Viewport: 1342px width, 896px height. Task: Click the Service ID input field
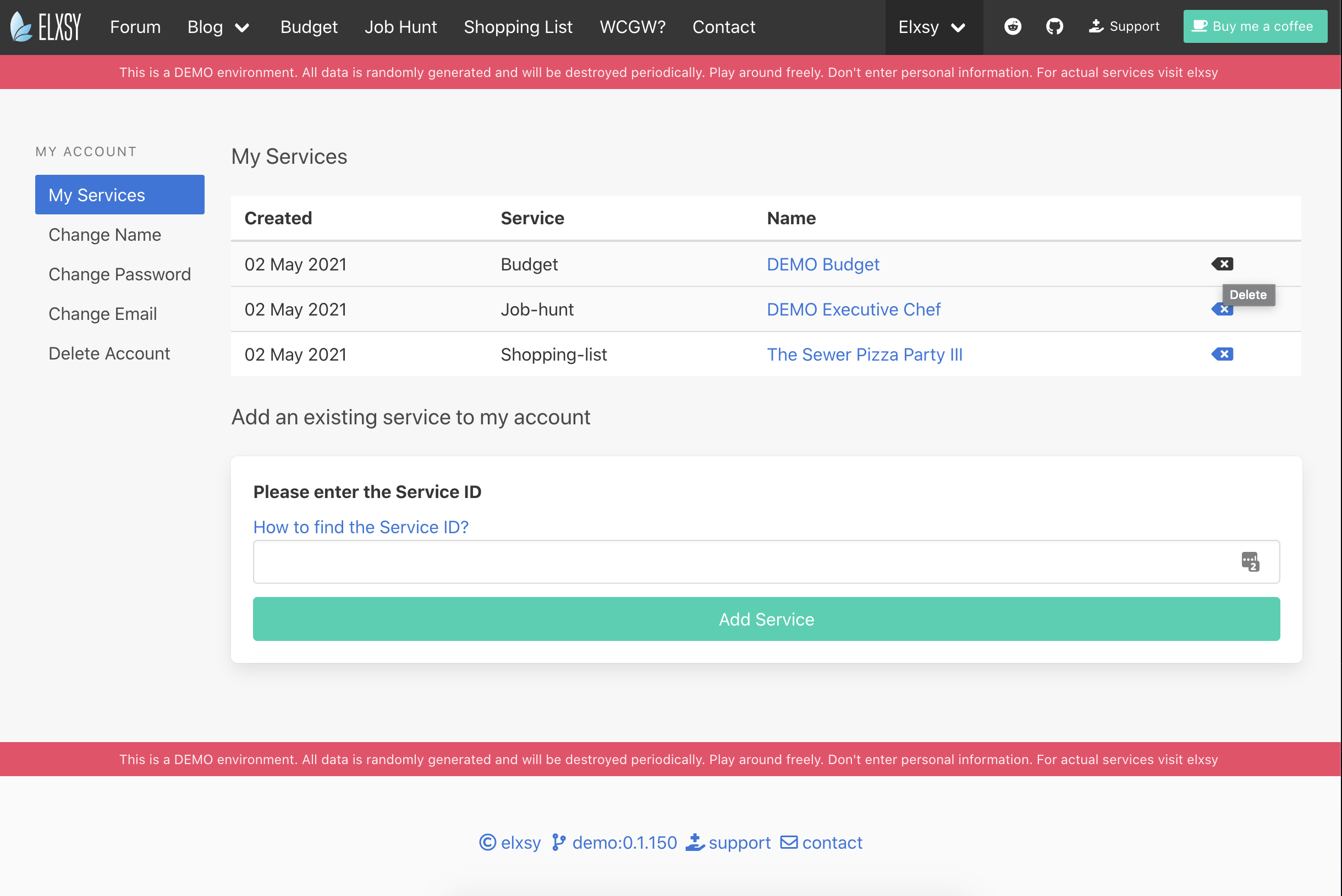click(x=744, y=562)
